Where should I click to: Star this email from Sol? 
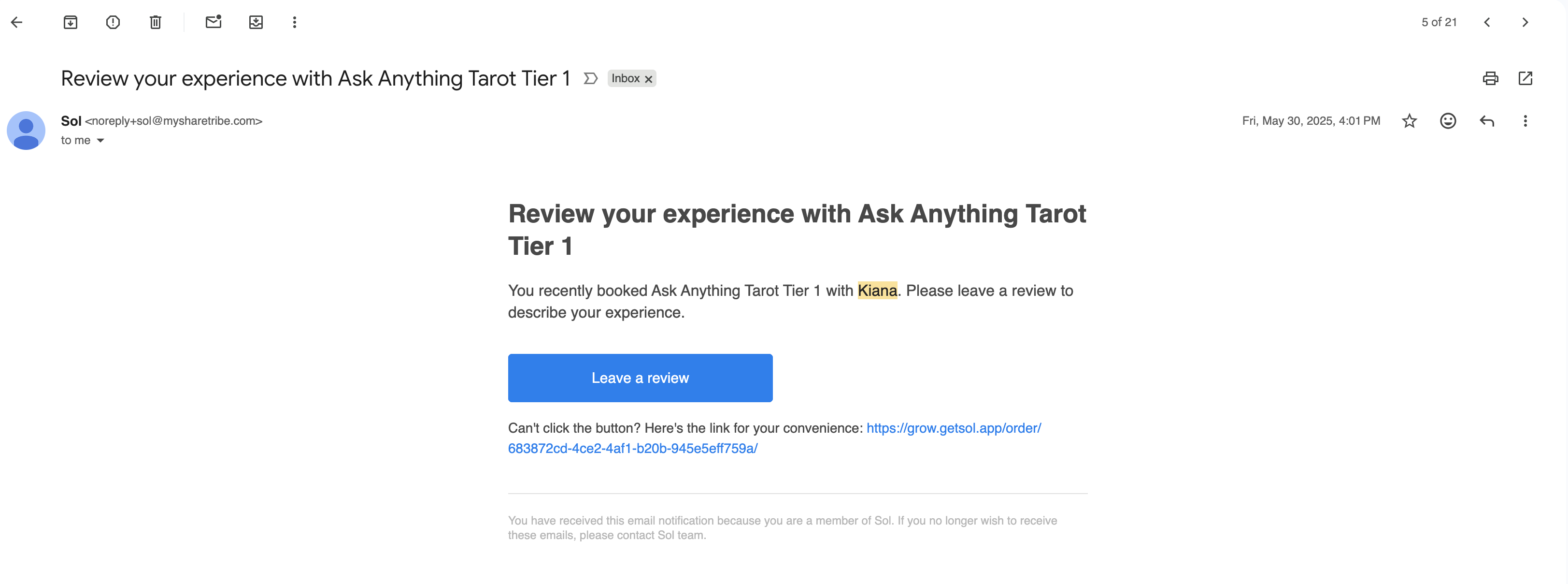[x=1409, y=121]
